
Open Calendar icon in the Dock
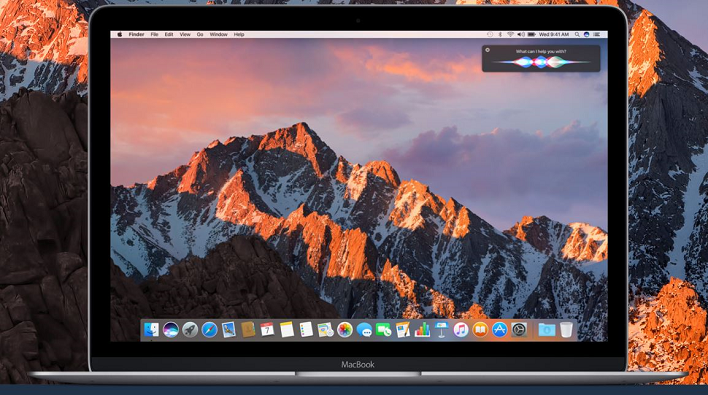(267, 330)
